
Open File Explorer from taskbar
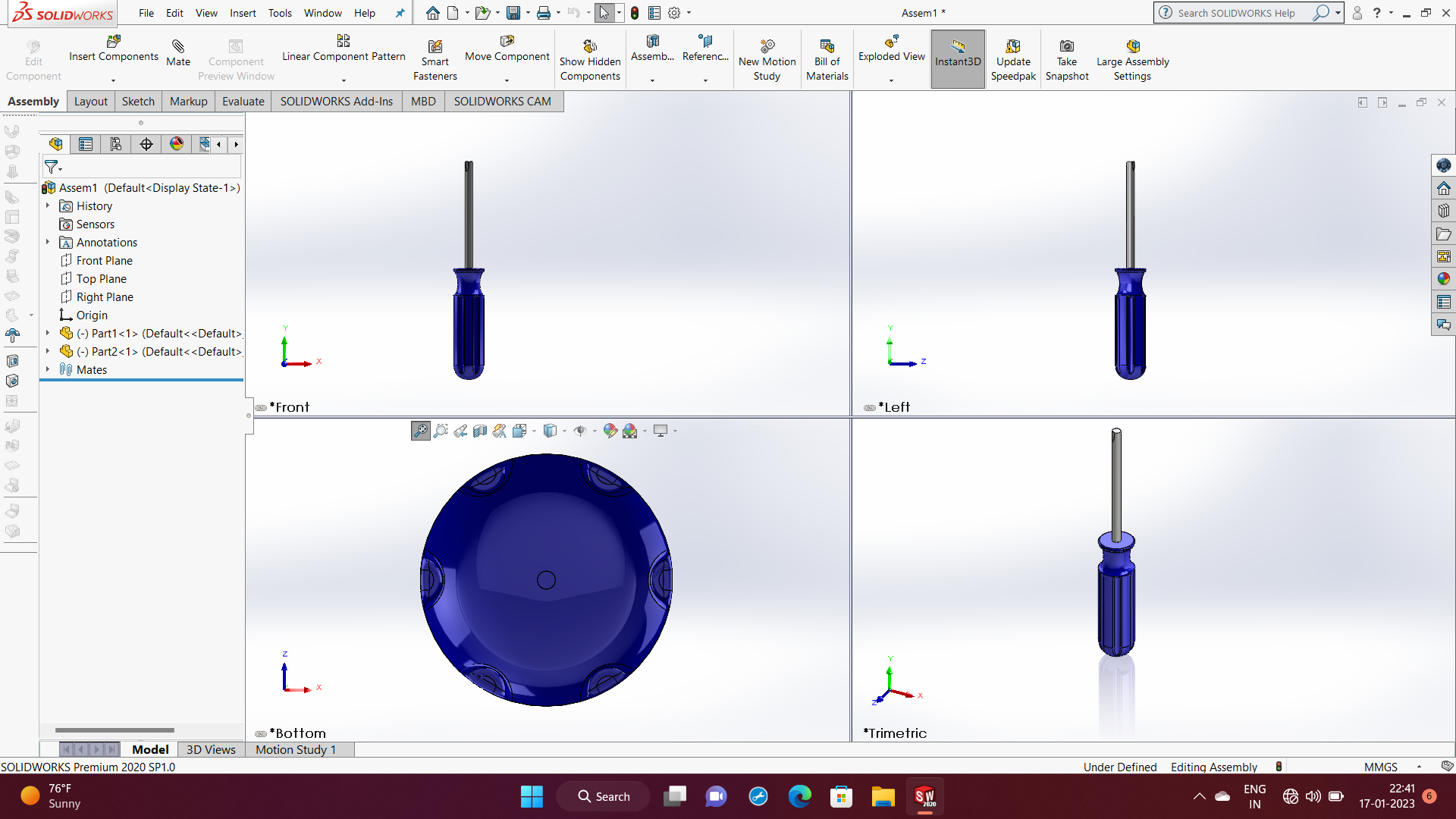(883, 796)
